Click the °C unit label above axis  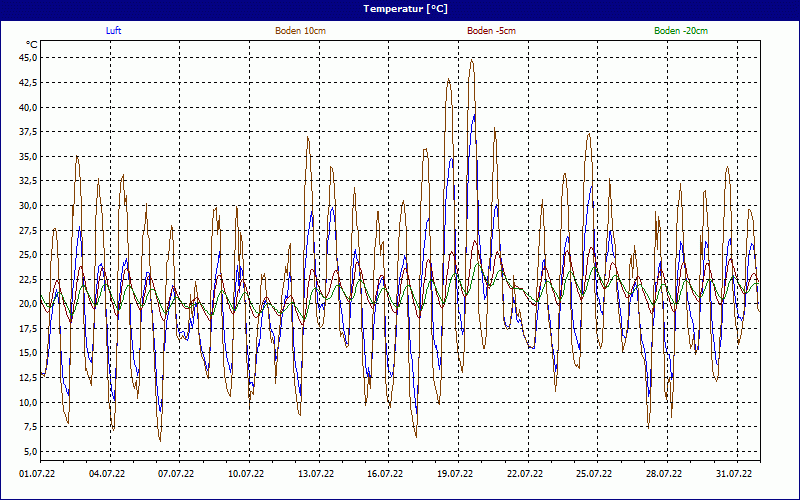(32, 45)
